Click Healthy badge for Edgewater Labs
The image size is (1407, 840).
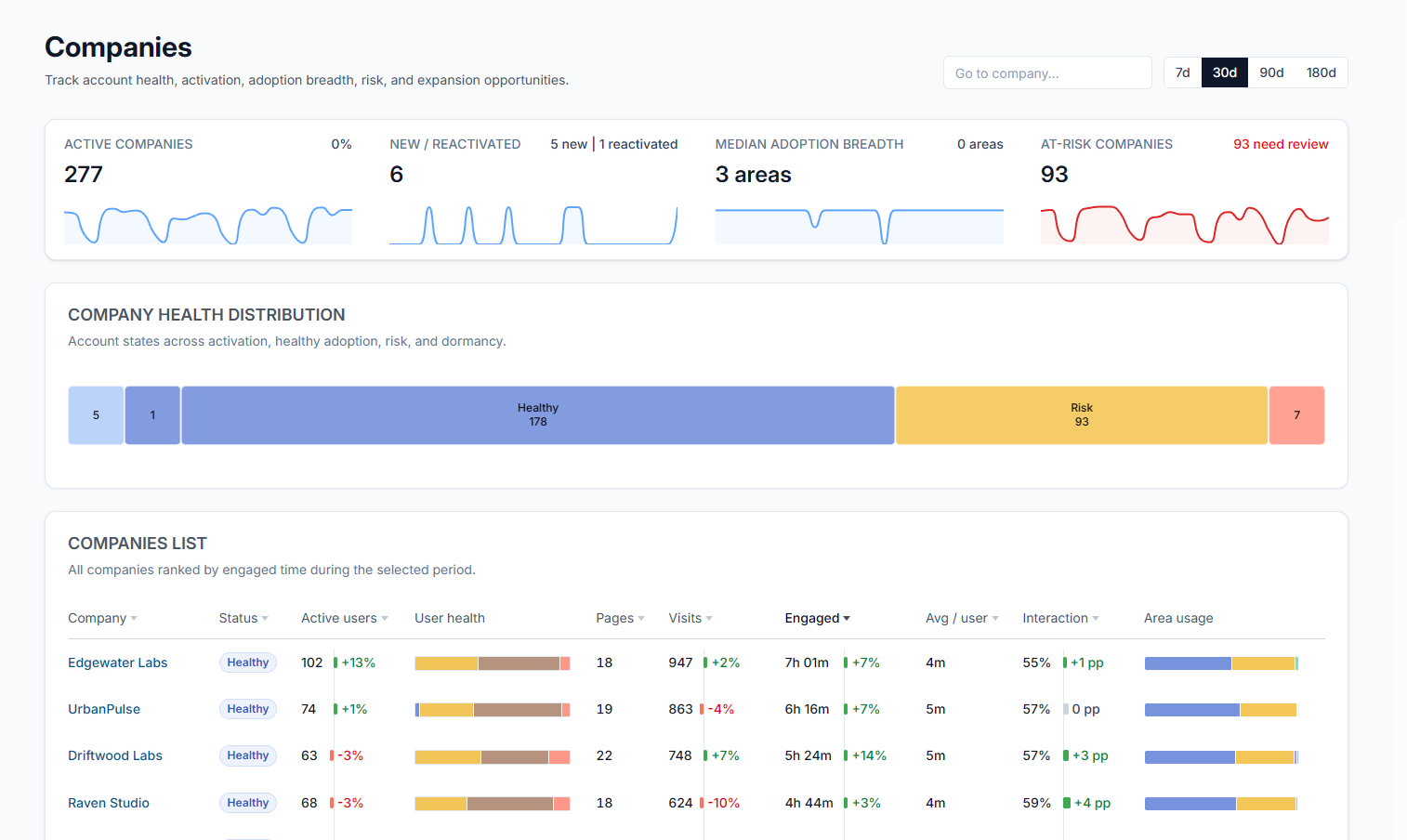pyautogui.click(x=248, y=663)
